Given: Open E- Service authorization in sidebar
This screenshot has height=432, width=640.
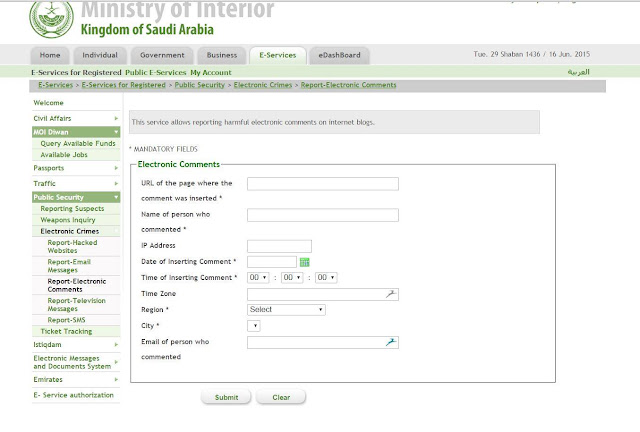Looking at the screenshot, I should [x=73, y=395].
